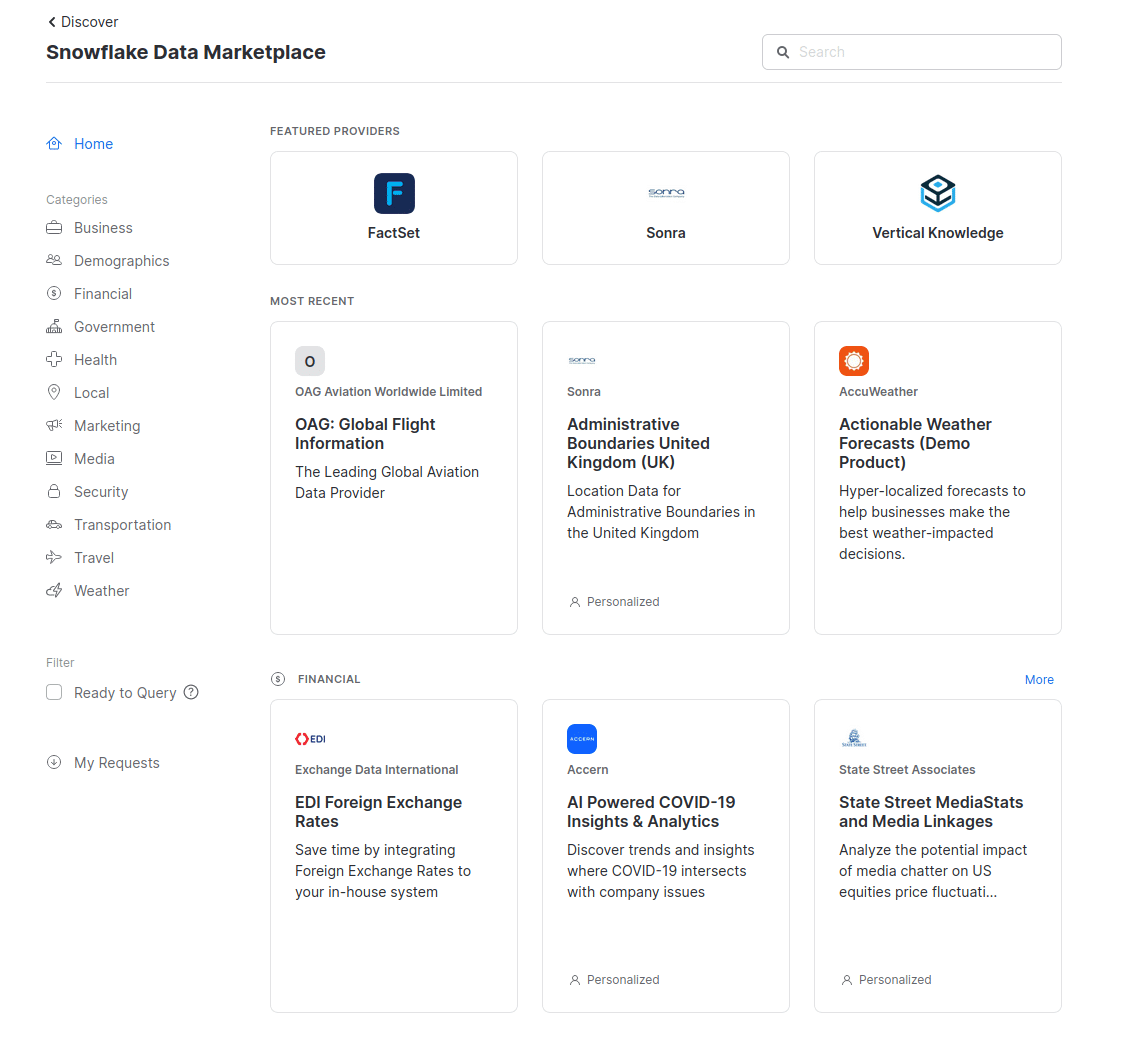
Task: Open Actionable Weather Forecasts listing
Action: click(915, 443)
